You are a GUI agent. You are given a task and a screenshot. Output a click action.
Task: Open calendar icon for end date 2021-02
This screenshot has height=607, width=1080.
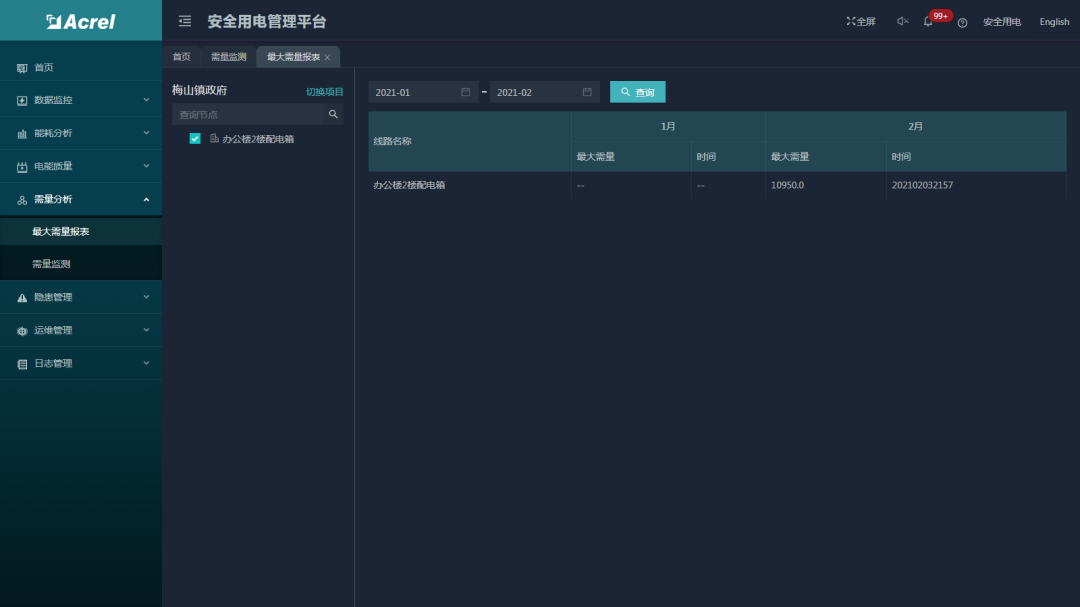[587, 92]
